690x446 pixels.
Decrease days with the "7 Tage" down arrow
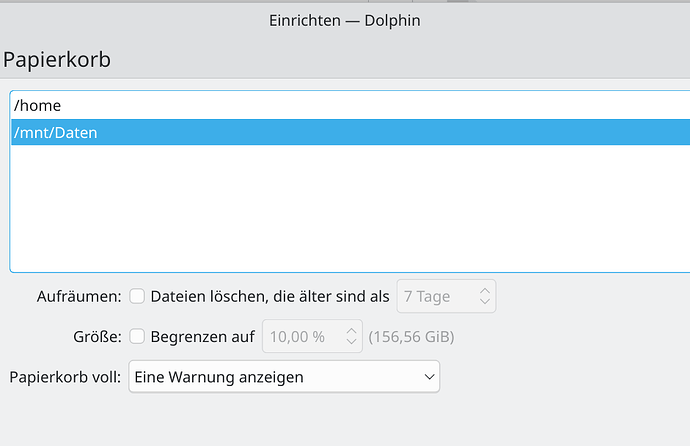(484, 302)
